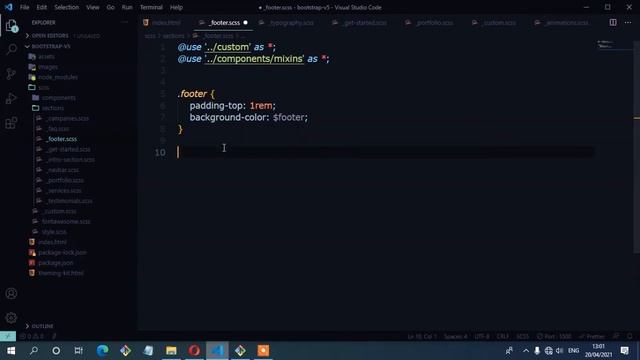Open Cortana circle on taskbar

click(56, 351)
